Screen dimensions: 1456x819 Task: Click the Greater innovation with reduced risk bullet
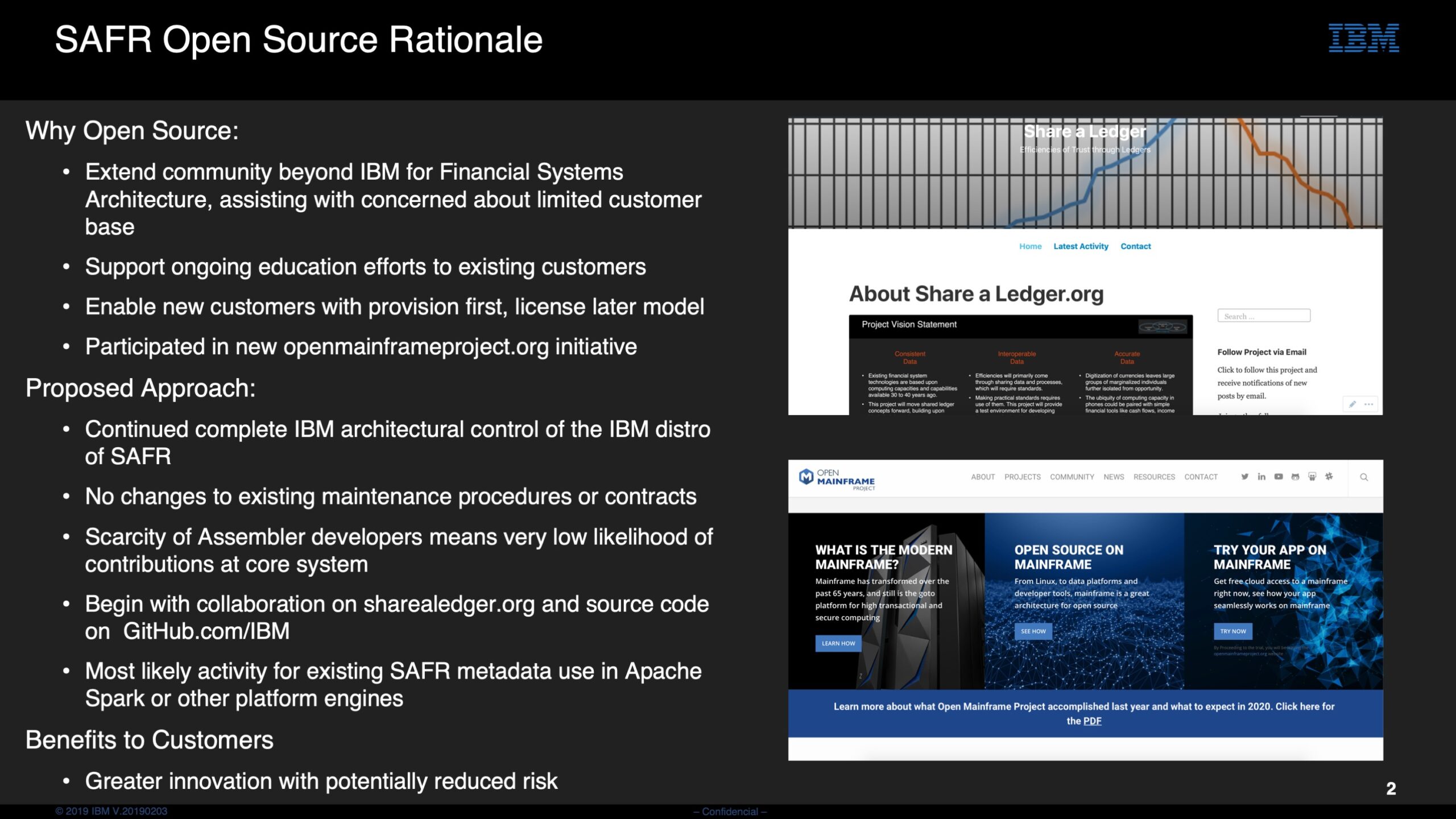pos(321,781)
